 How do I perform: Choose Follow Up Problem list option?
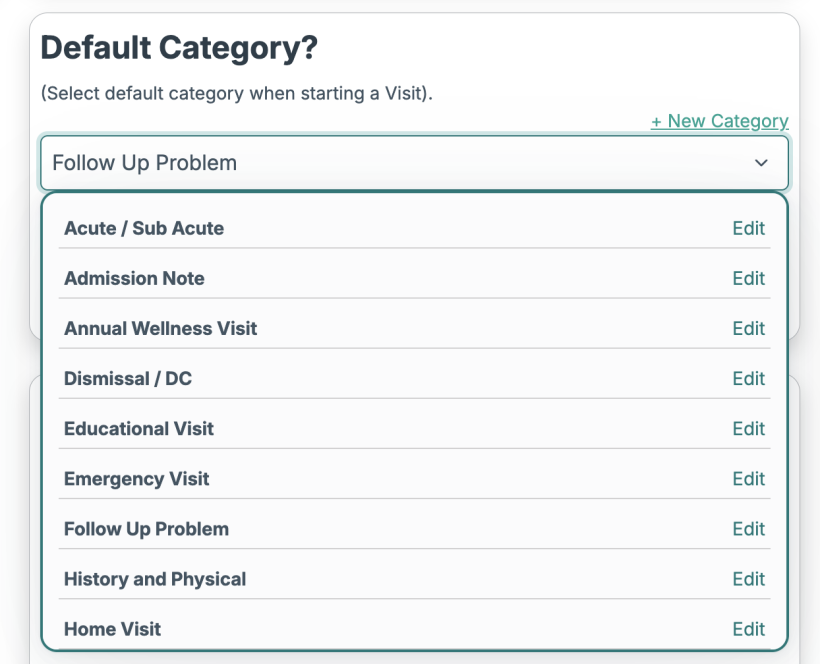click(x=146, y=528)
